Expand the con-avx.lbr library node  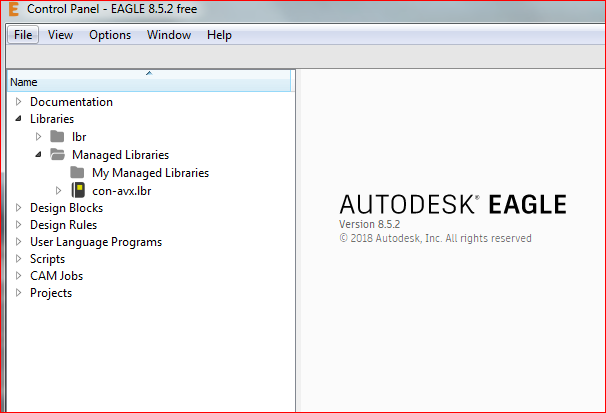pyautogui.click(x=58, y=190)
